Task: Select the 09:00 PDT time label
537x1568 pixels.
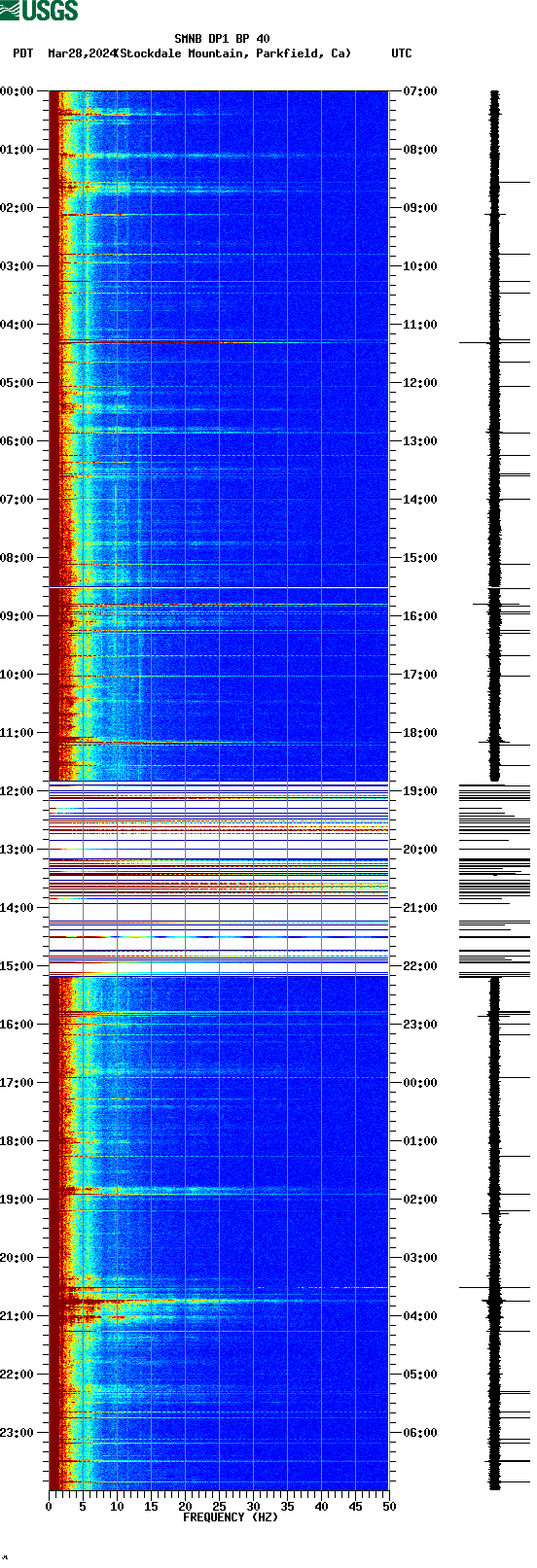Action: 17,616
